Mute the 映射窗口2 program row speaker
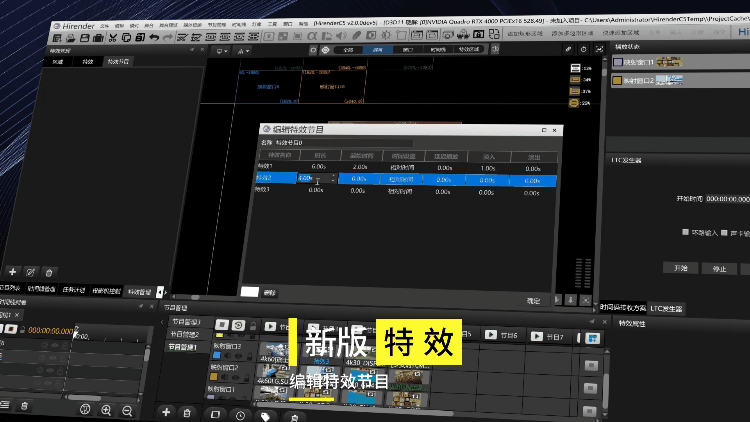Screen dimensions: 750x422 click(225, 378)
